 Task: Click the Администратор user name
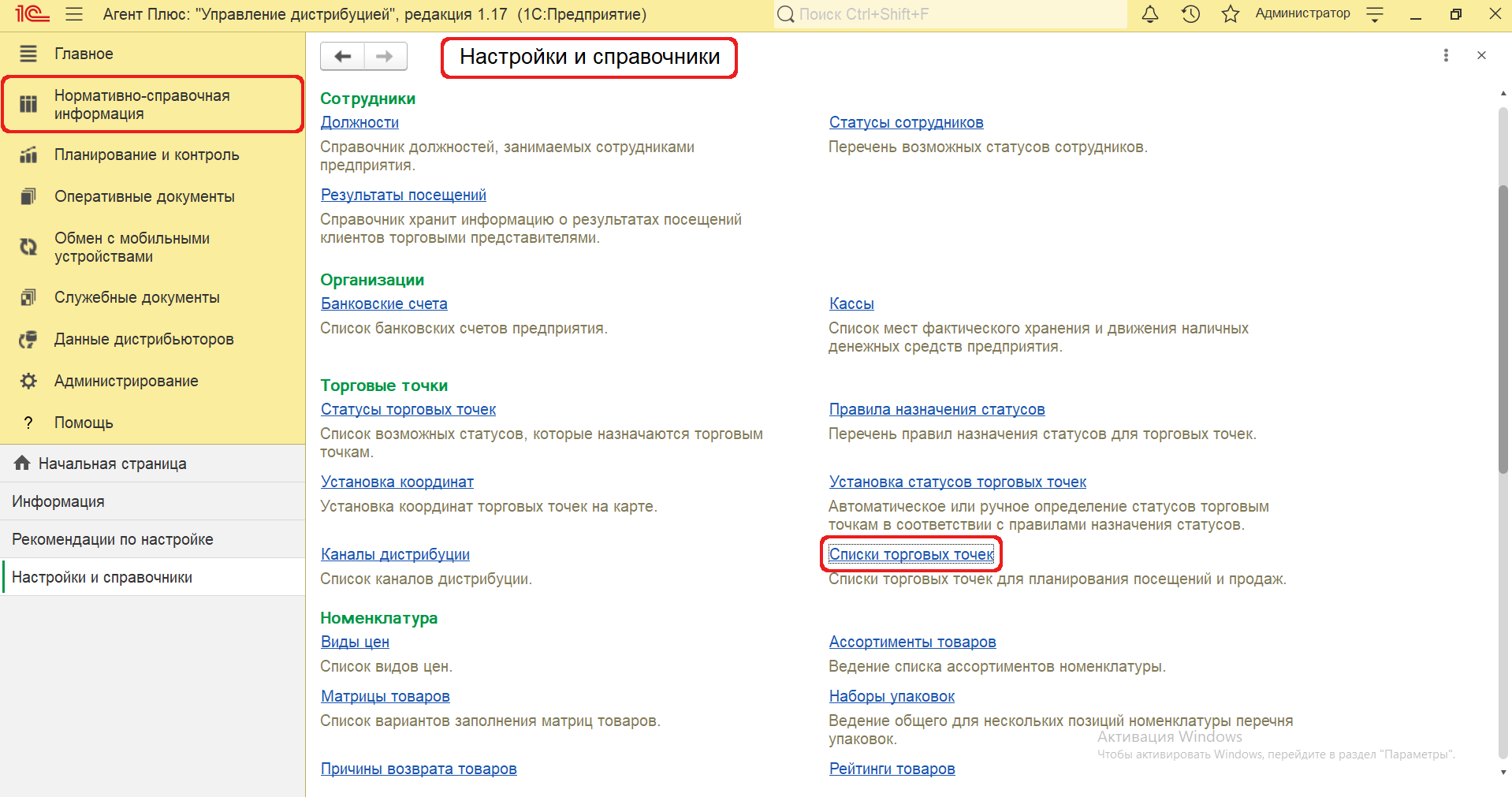coord(1302,13)
